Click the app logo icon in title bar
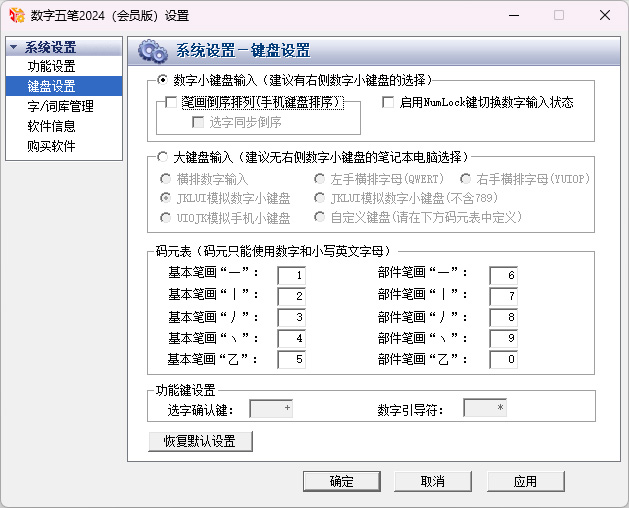 click(x=17, y=15)
